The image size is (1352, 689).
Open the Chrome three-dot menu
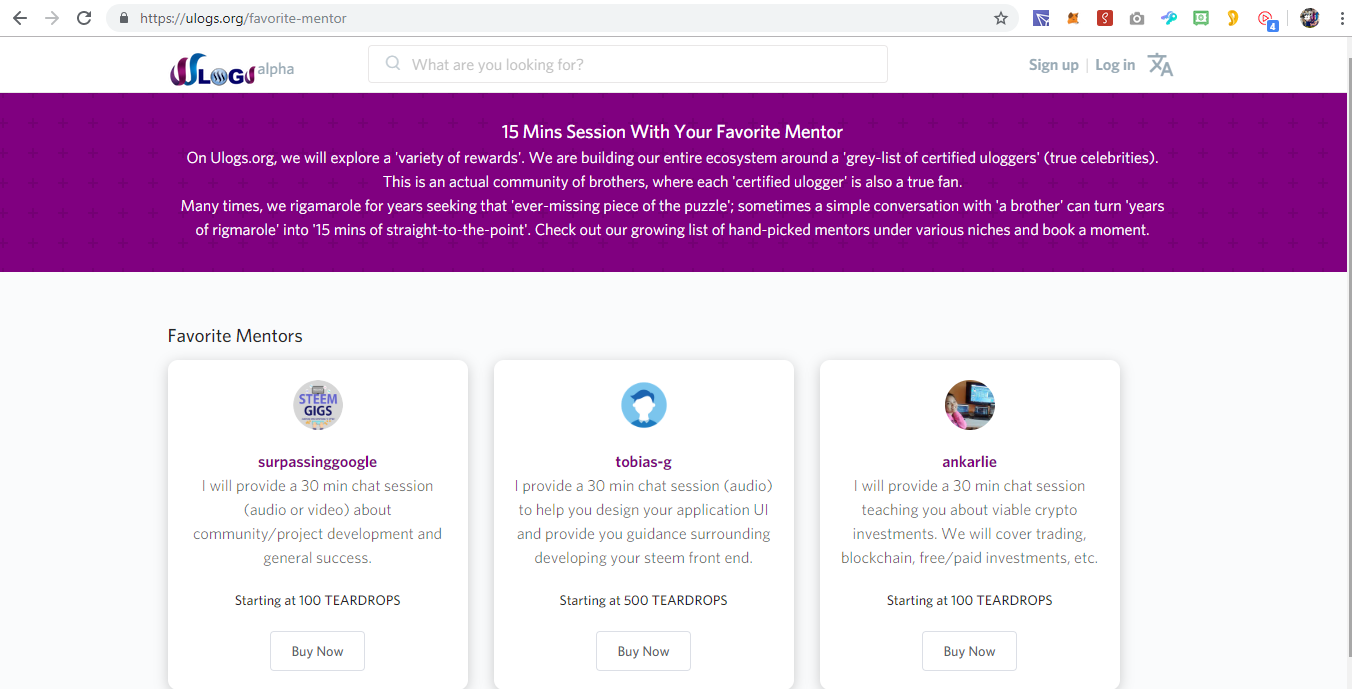1341,18
